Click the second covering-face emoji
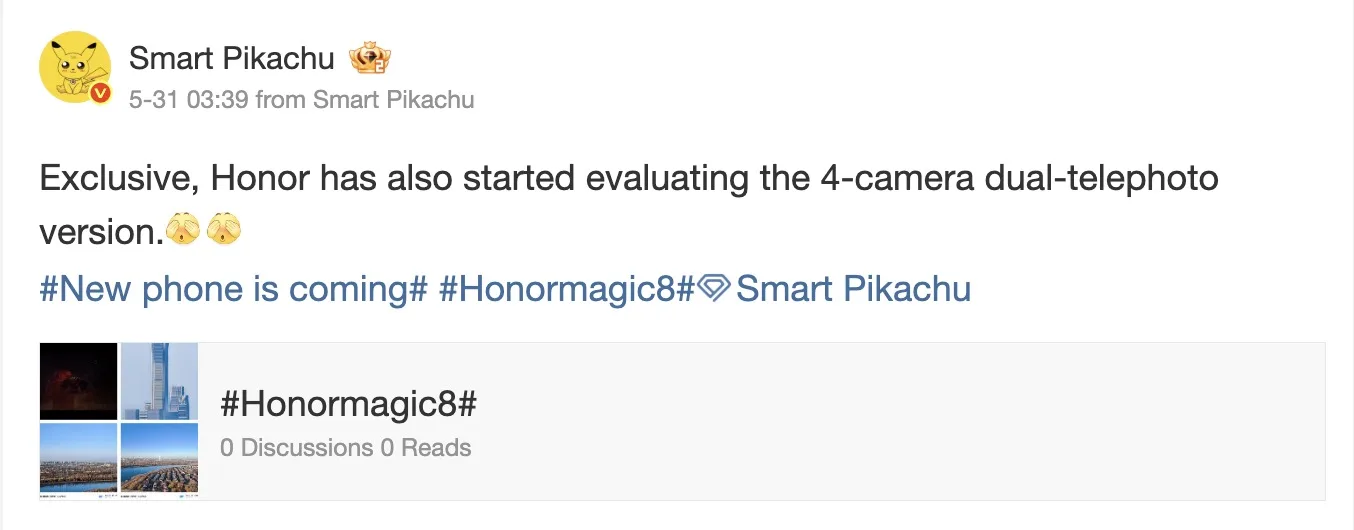 click(x=224, y=232)
